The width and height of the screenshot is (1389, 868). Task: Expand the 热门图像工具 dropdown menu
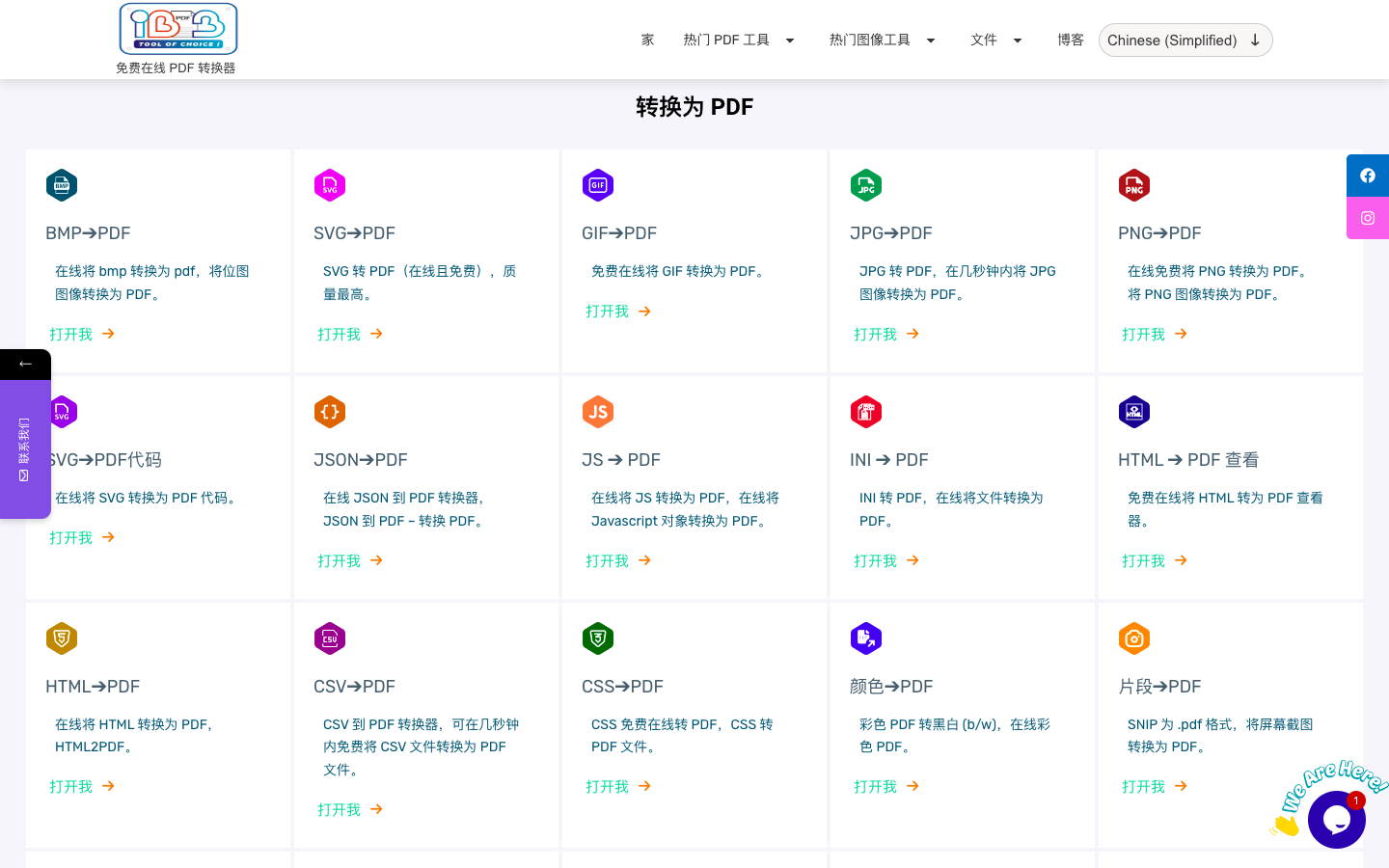click(882, 41)
